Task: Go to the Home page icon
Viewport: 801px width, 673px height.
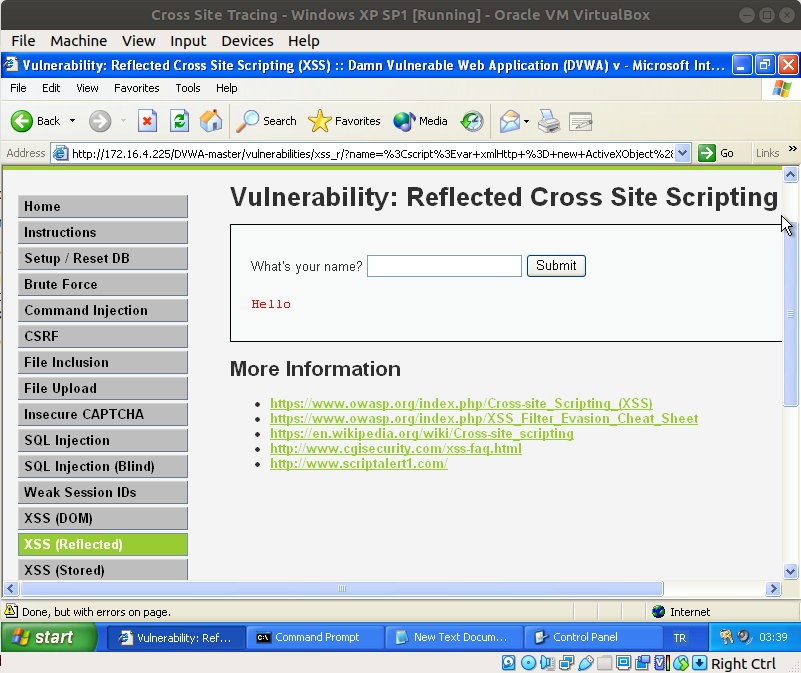Action: 211,121
